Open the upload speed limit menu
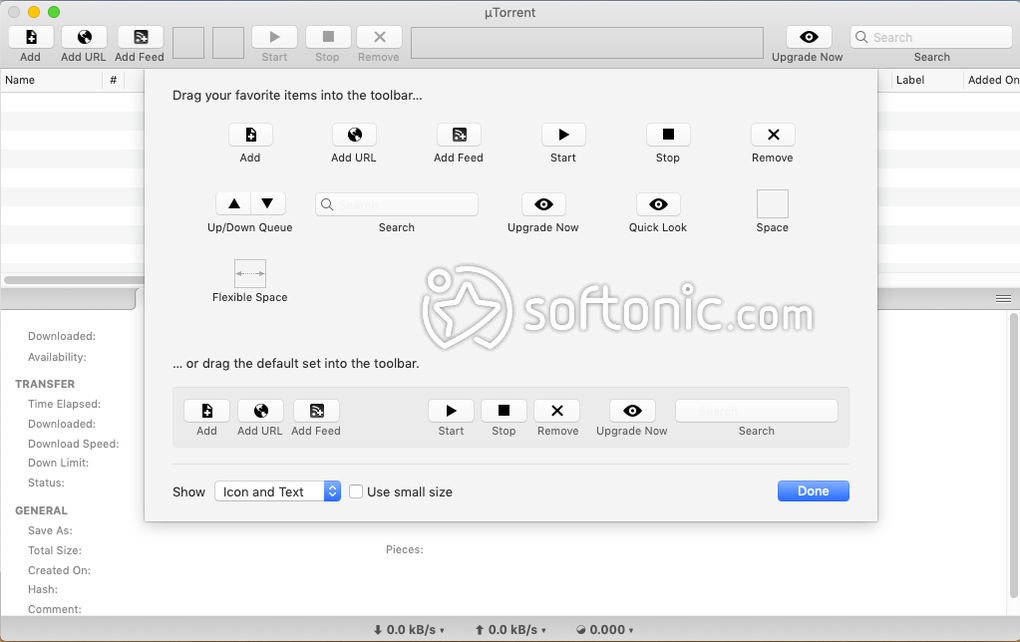 (x=511, y=630)
